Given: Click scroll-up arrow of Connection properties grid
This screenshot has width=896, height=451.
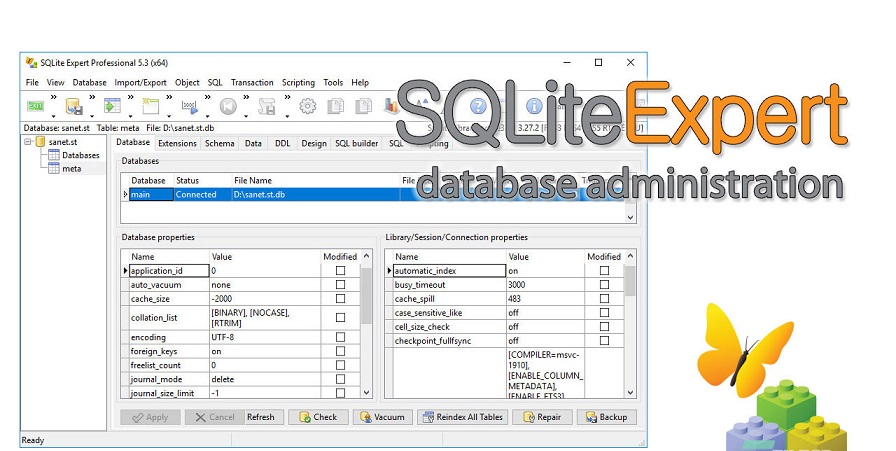Looking at the screenshot, I should 630,256.
